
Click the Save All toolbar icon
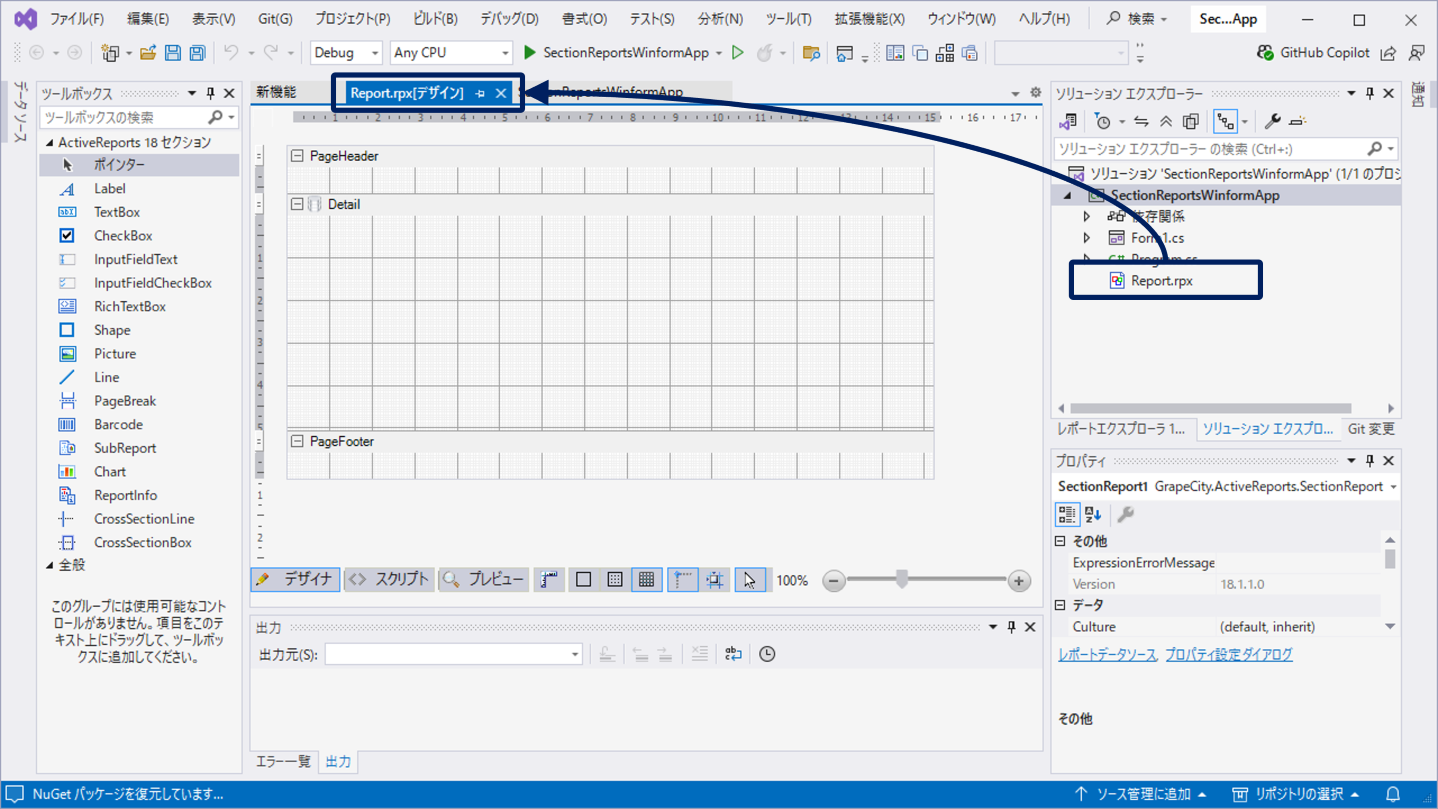[197, 52]
